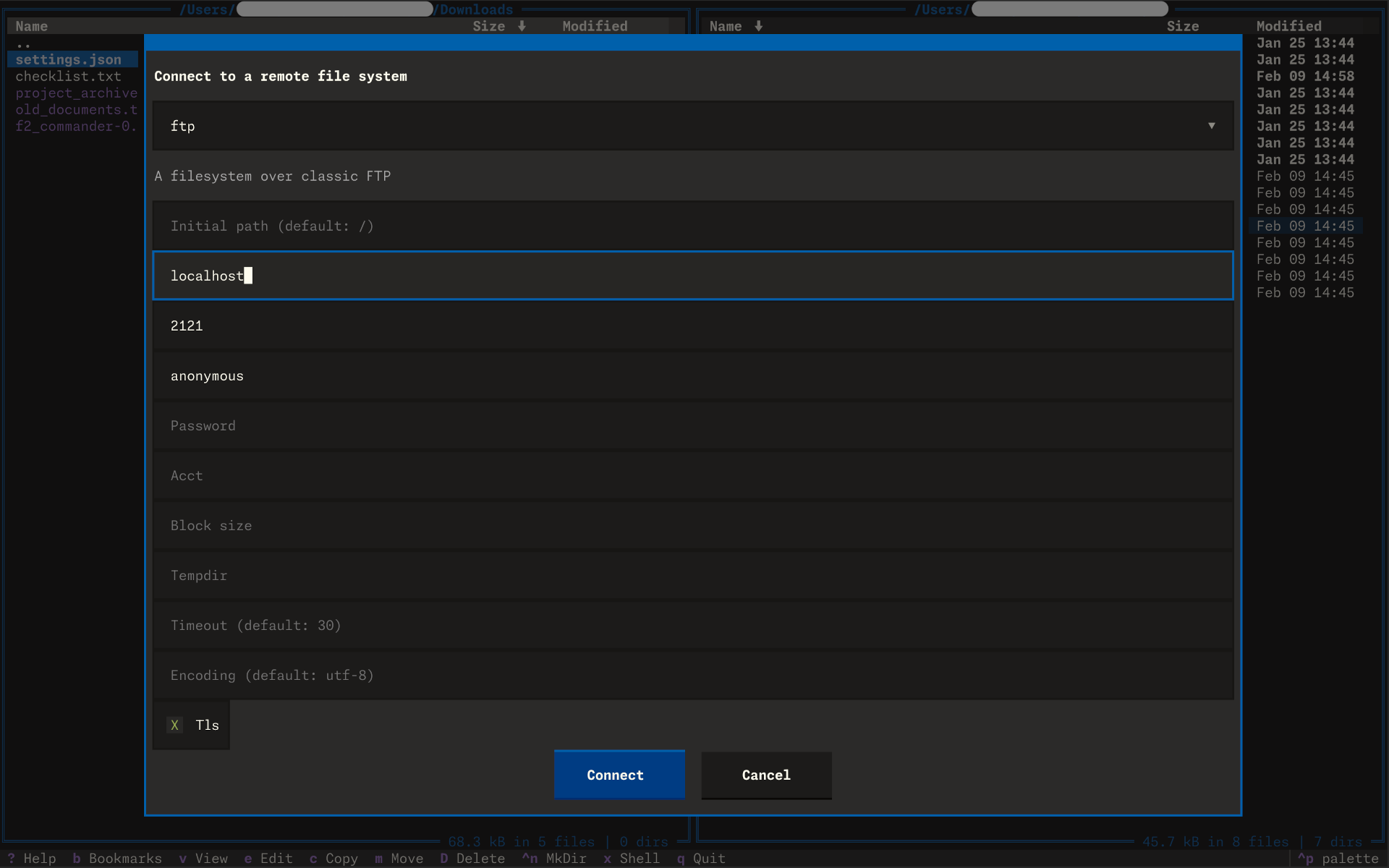The height and width of the screenshot is (868, 1389).
Task: Click the '68.3 kB in 5 files' status
Action: 521,842
